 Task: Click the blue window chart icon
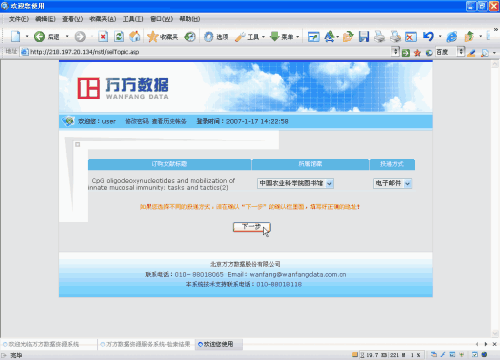point(313,36)
